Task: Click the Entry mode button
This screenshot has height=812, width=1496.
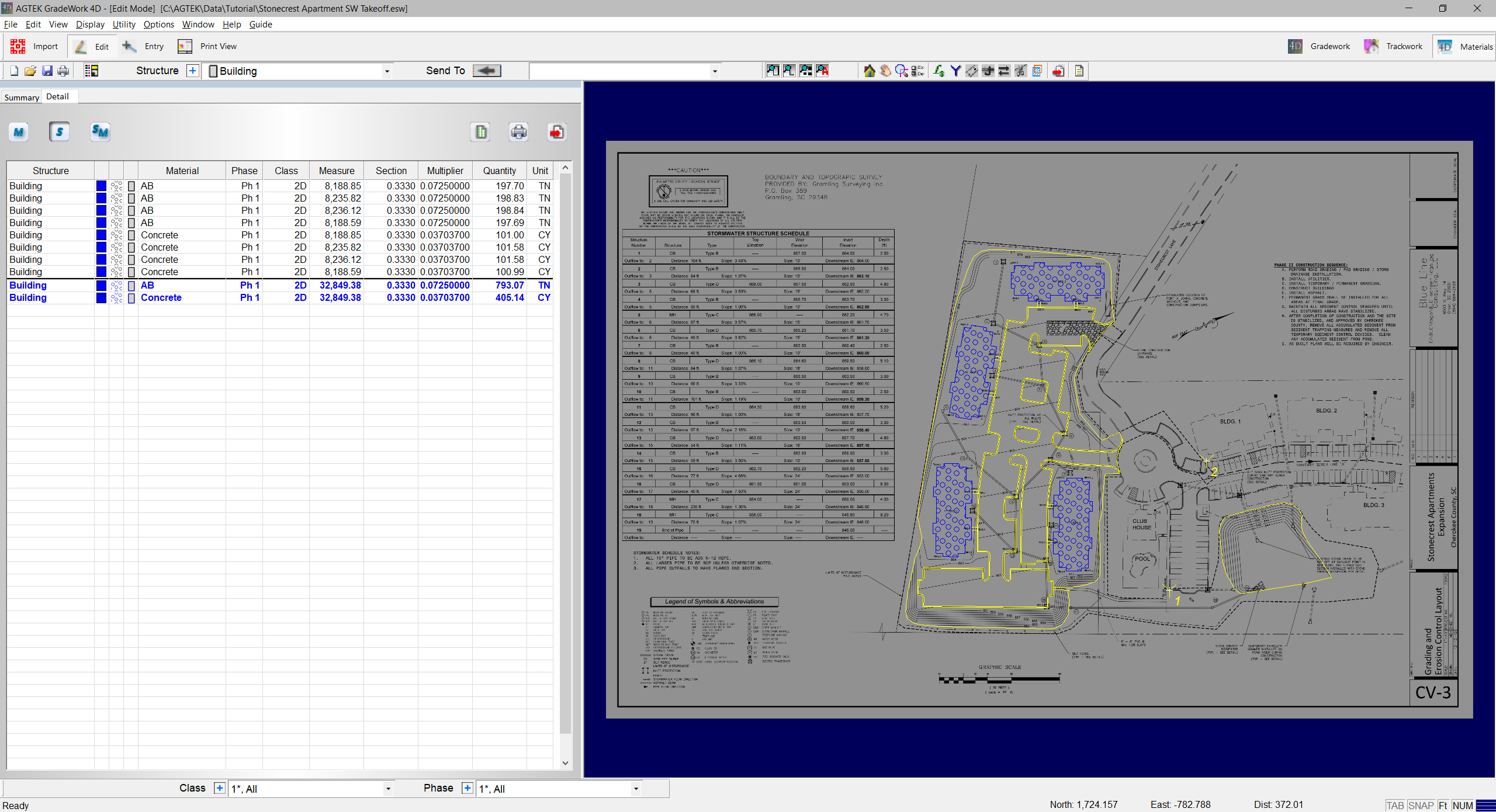Action: click(x=143, y=46)
